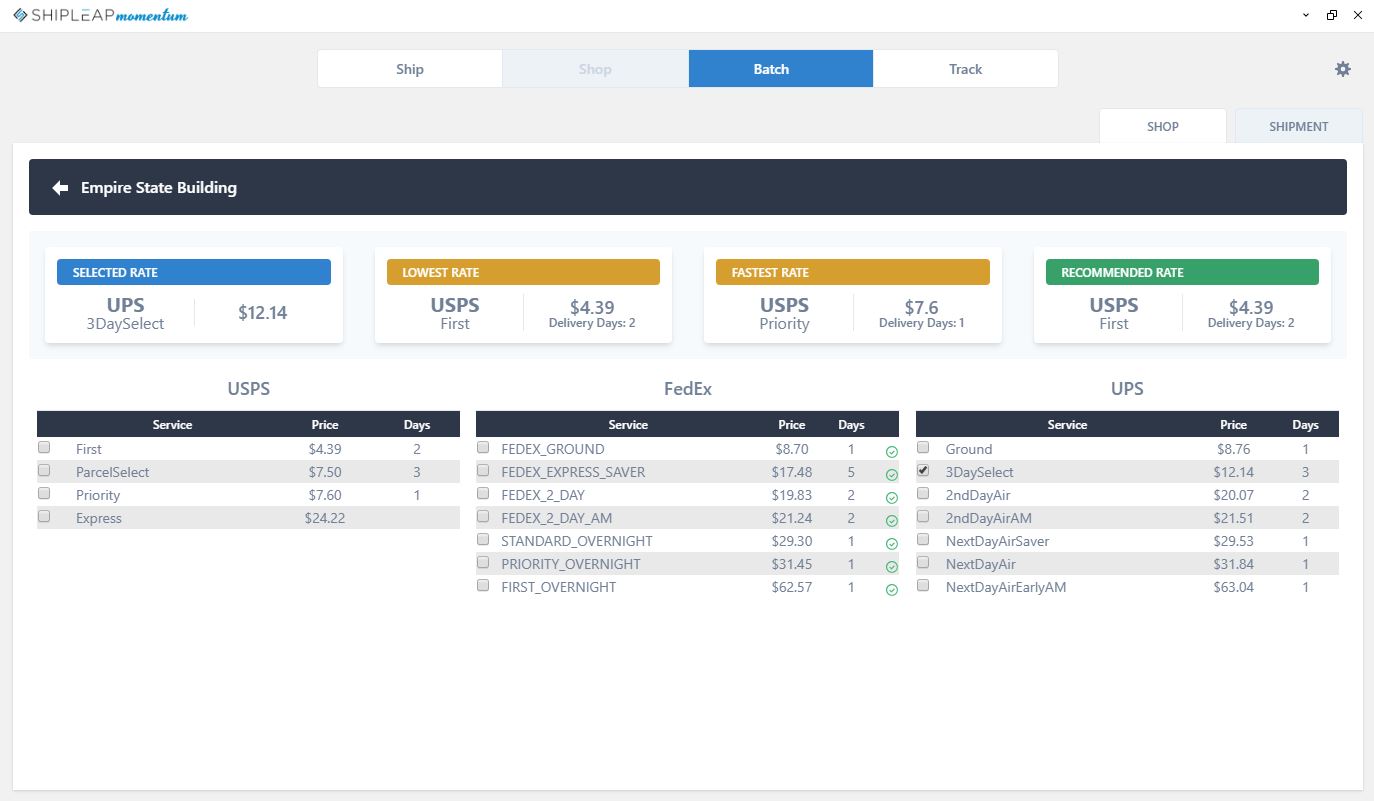Click the FEDEX_EXPRESS_SAVER $17.48 price
Screen dimensions: 1374x801
point(792,472)
